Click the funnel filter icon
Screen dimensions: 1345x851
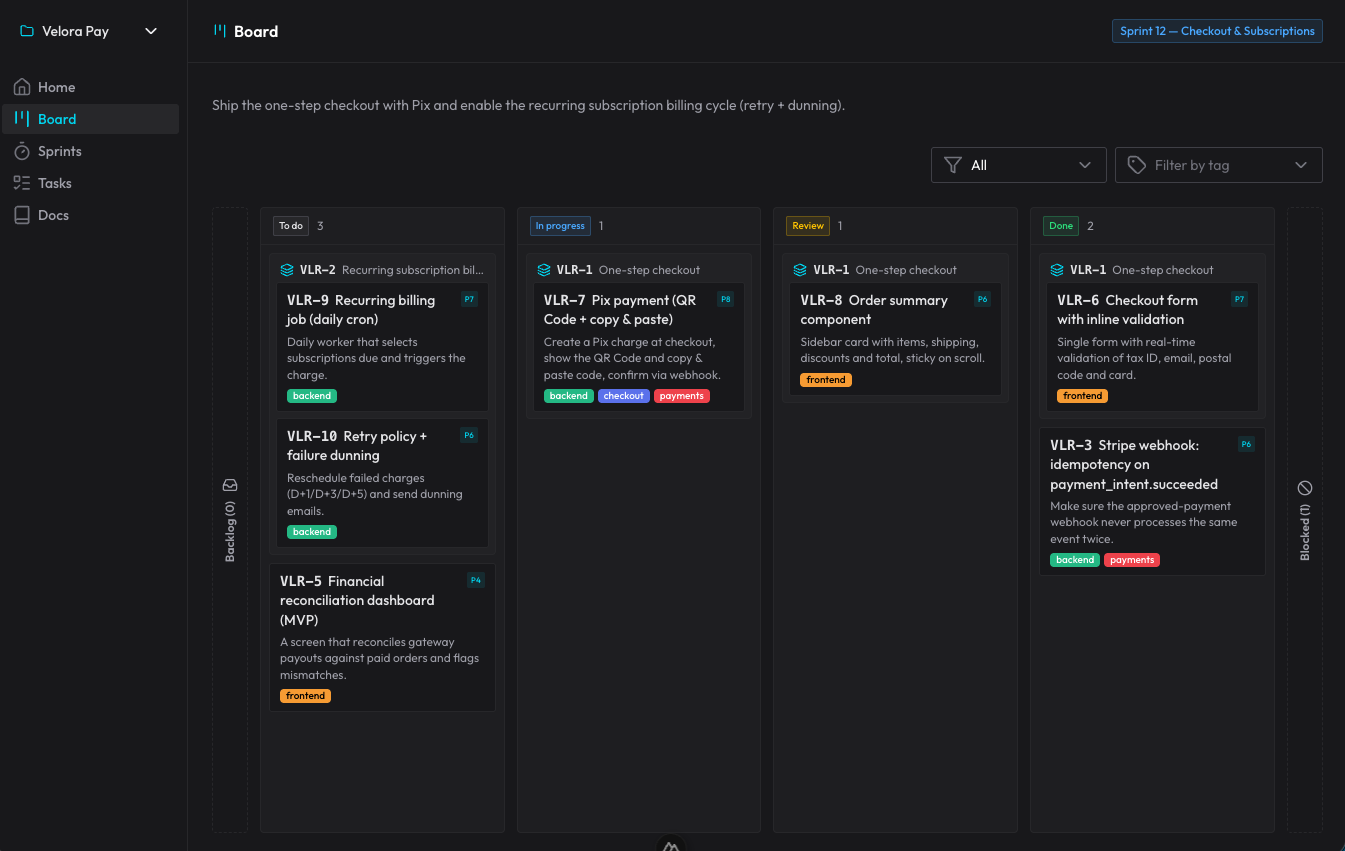953,165
